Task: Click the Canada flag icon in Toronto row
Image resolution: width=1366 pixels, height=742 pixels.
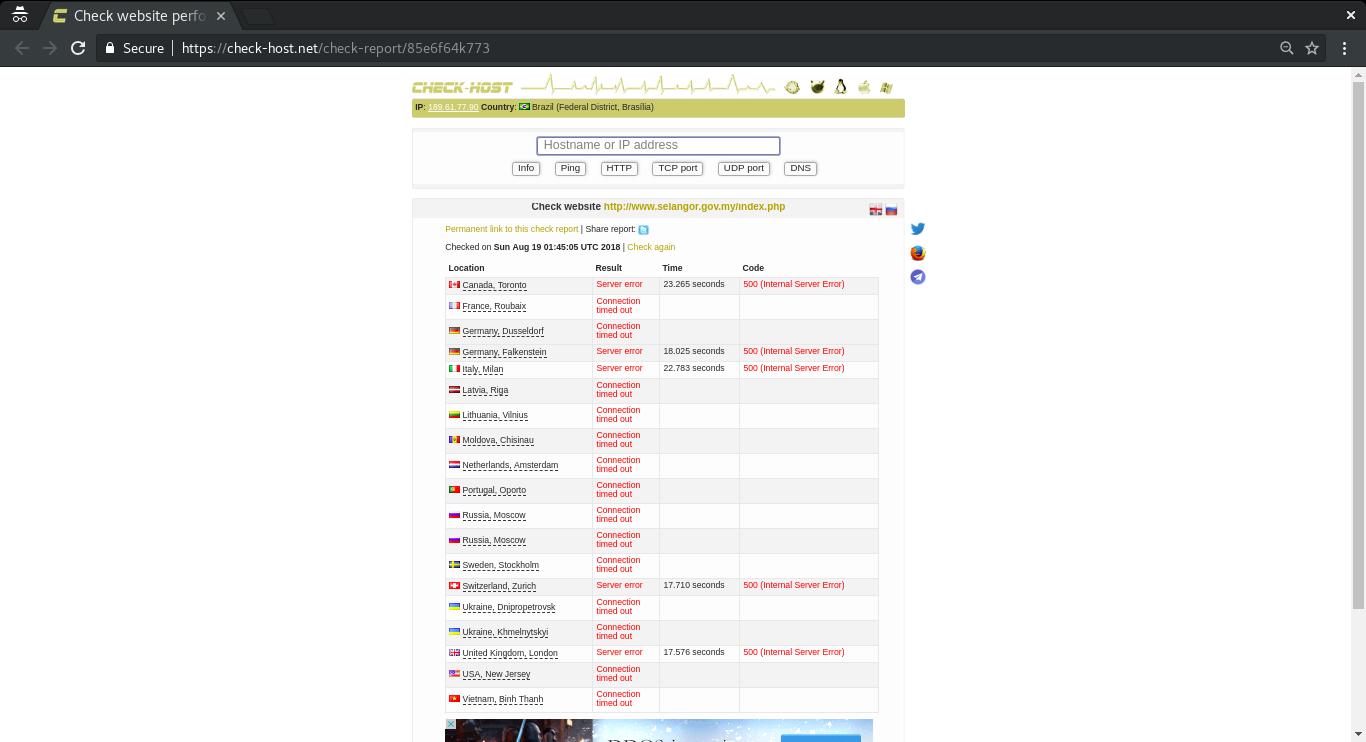Action: tap(454, 285)
